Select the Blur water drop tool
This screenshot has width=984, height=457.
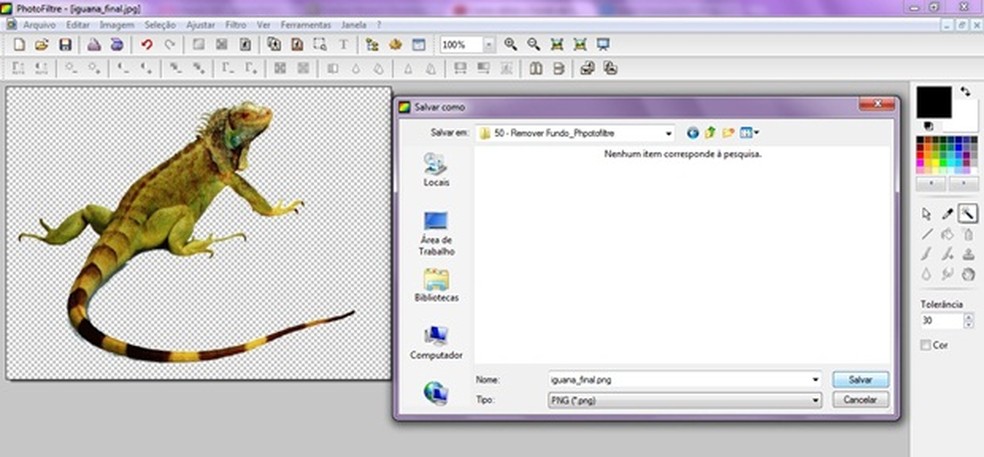927,274
